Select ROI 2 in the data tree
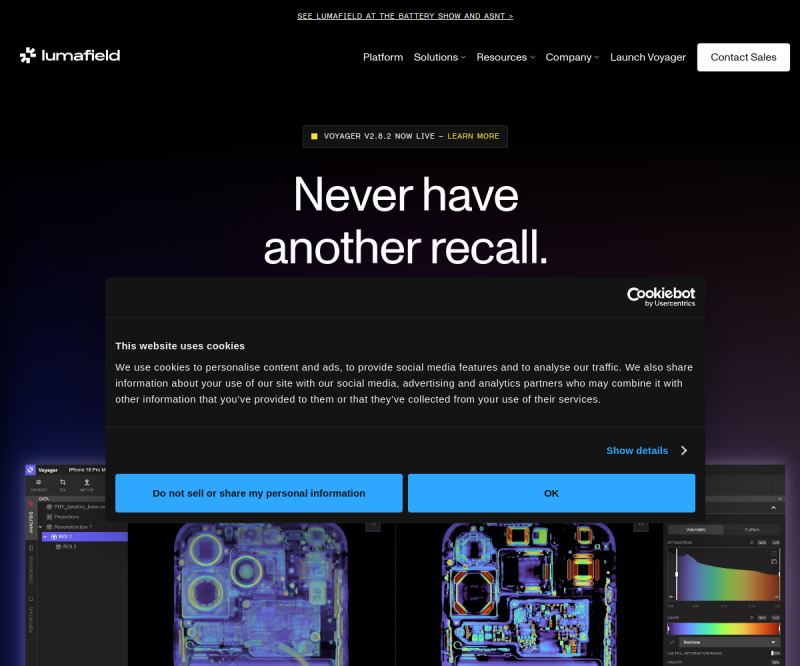 click(x=66, y=547)
